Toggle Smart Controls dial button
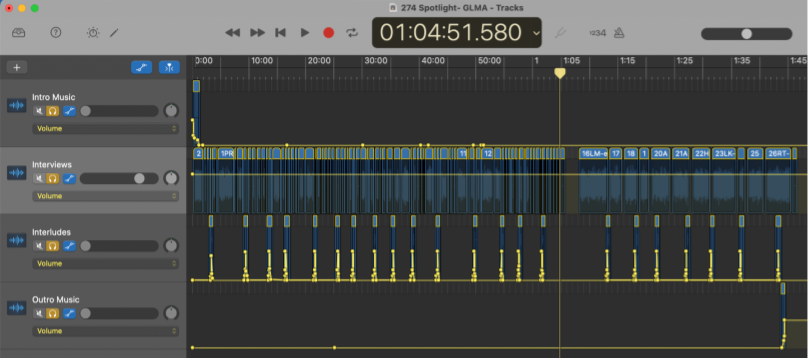The width and height of the screenshot is (809, 360). (93, 32)
